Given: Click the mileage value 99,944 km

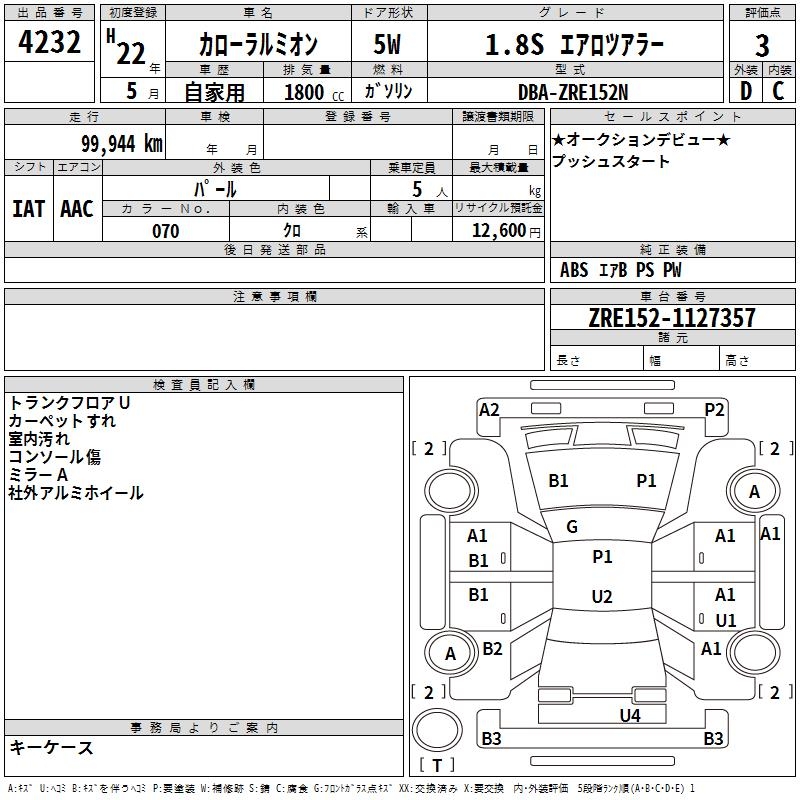Looking at the screenshot, I should coord(122,144).
